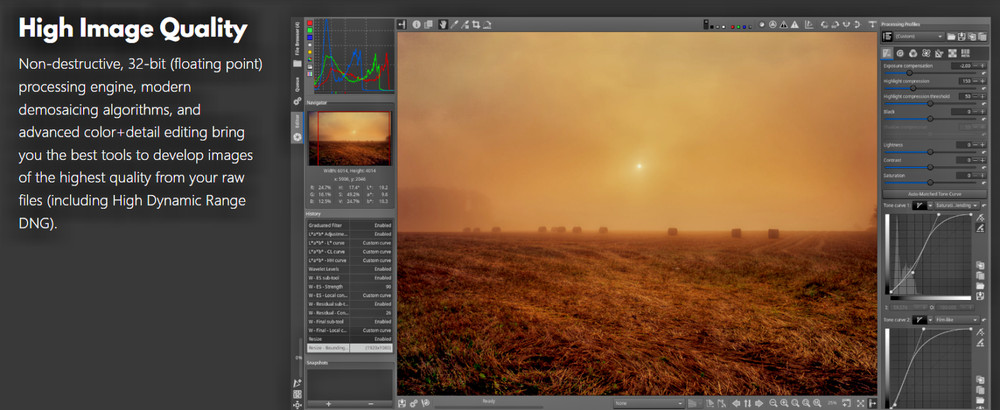Edit current image in external editor
Screen dimensions: 1000x410
[x=425, y=403]
